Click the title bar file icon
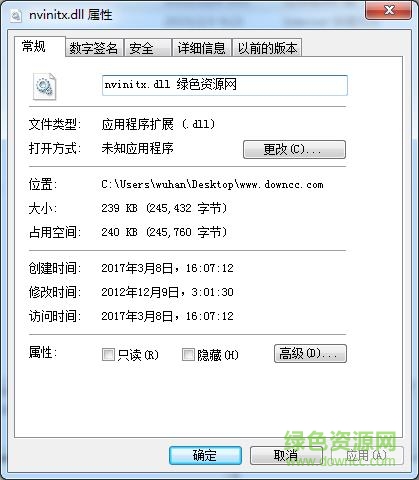 pyautogui.click(x=16, y=16)
